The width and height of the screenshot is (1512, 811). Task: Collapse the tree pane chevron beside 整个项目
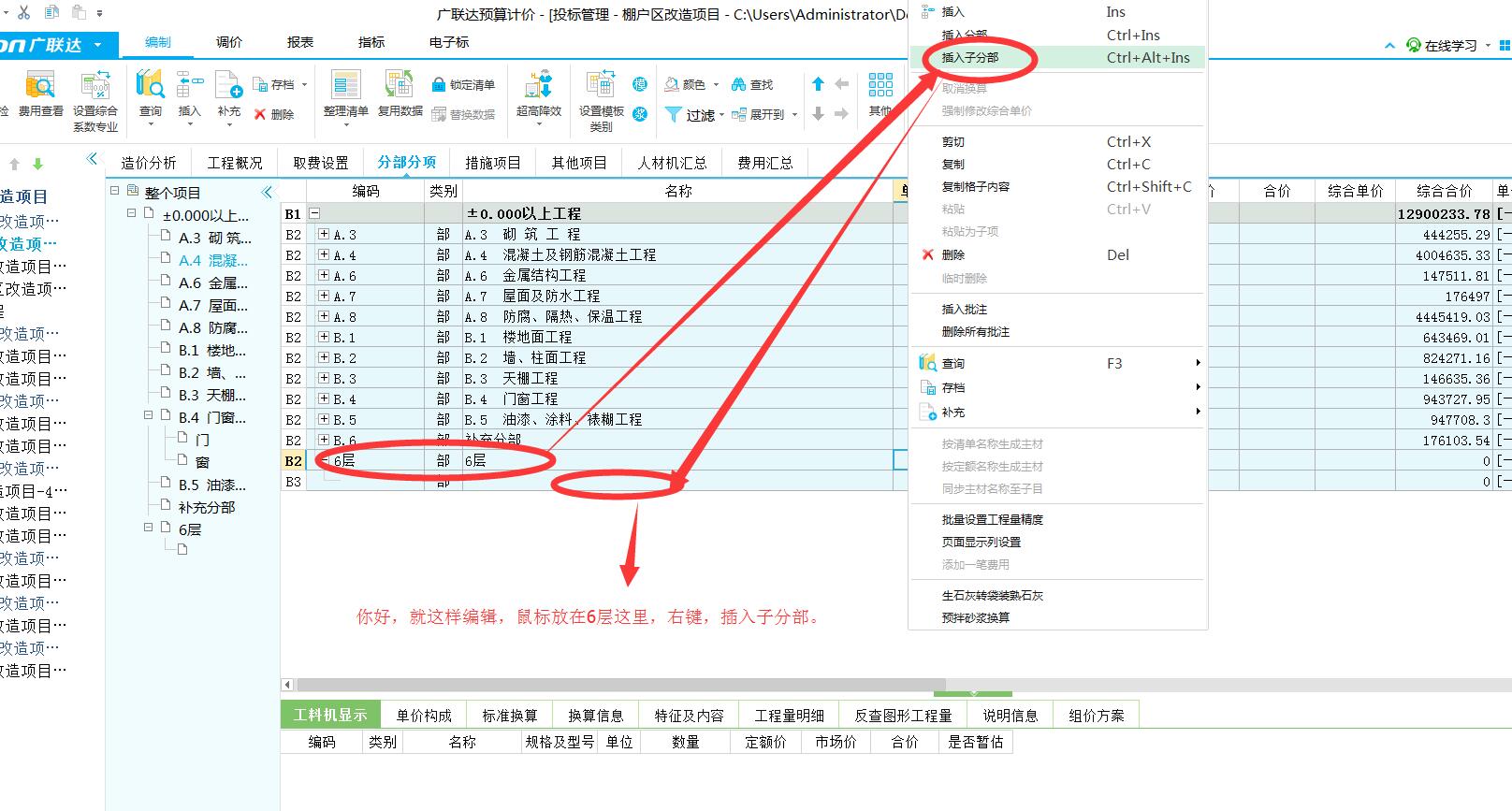pyautogui.click(x=268, y=193)
